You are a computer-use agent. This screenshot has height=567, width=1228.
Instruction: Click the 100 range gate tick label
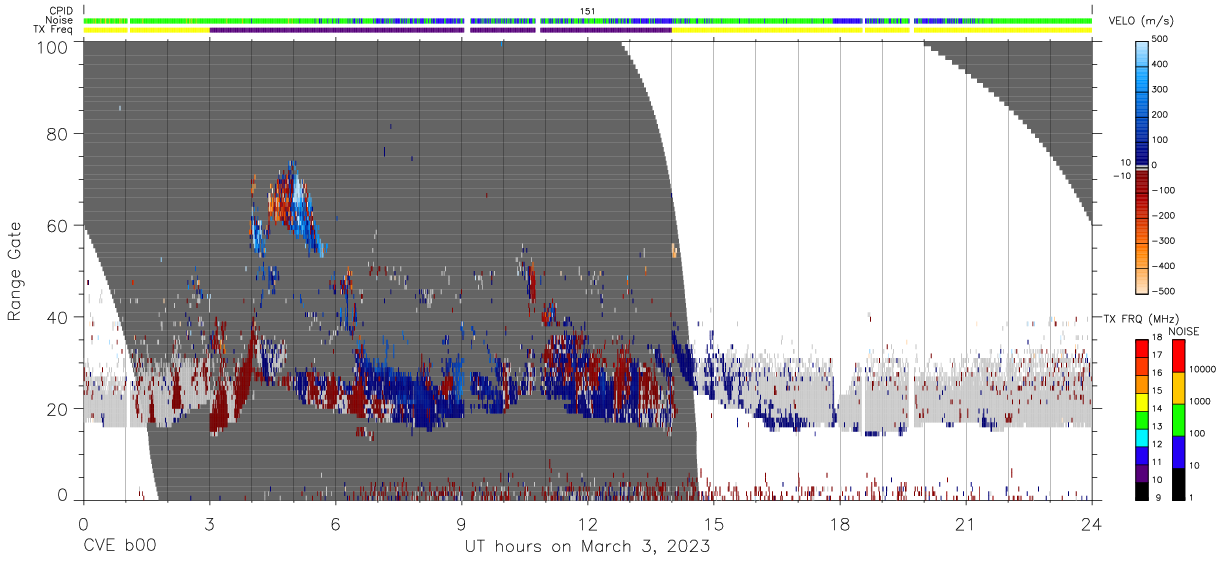tap(53, 47)
